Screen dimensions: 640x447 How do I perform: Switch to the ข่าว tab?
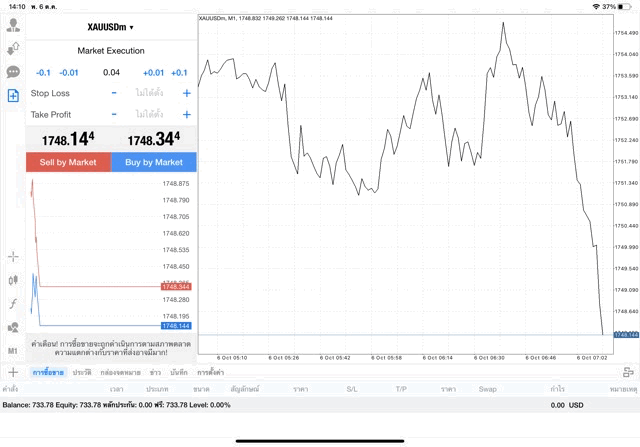[155, 372]
